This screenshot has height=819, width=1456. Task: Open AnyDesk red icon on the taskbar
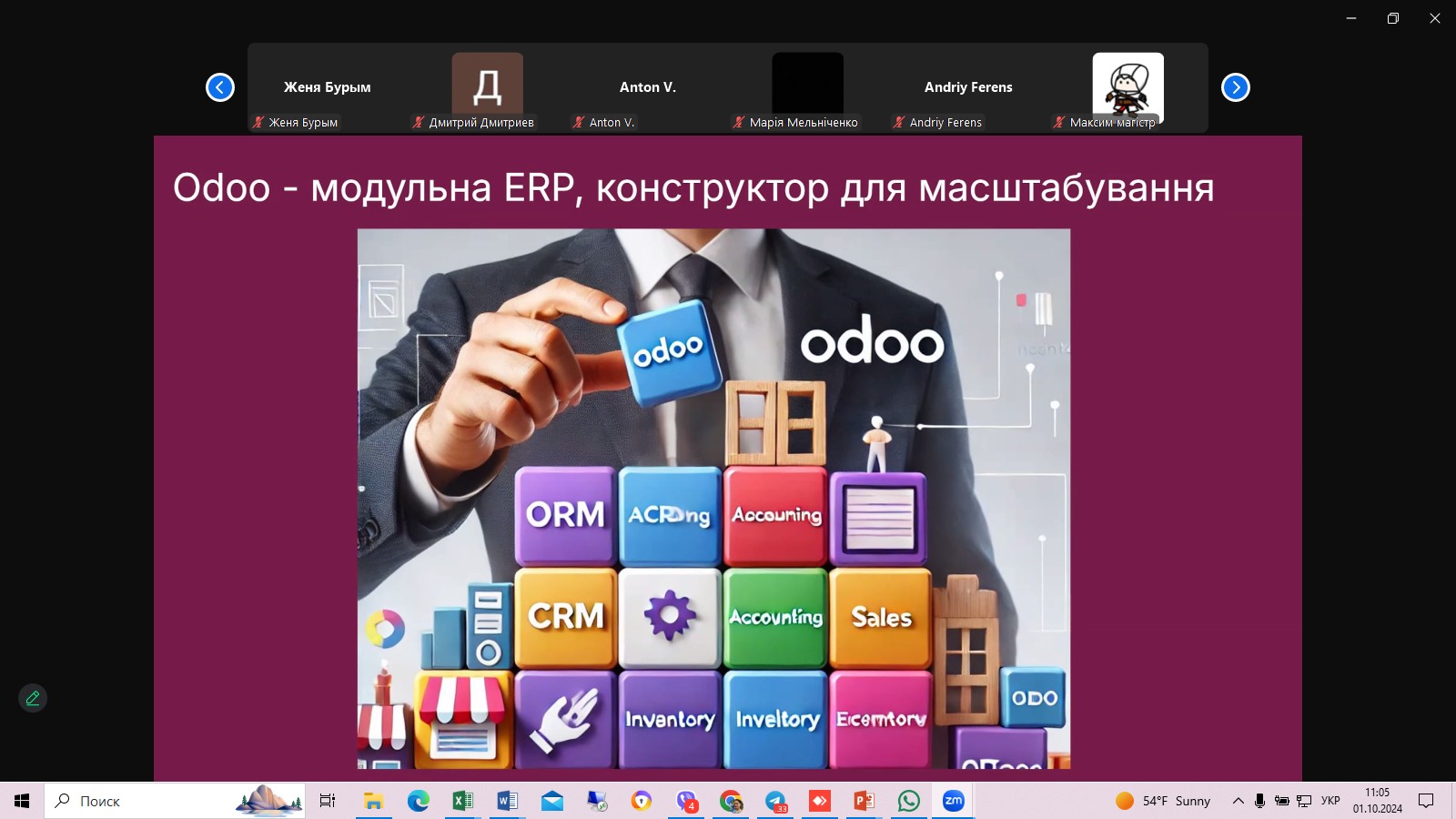coord(820,801)
